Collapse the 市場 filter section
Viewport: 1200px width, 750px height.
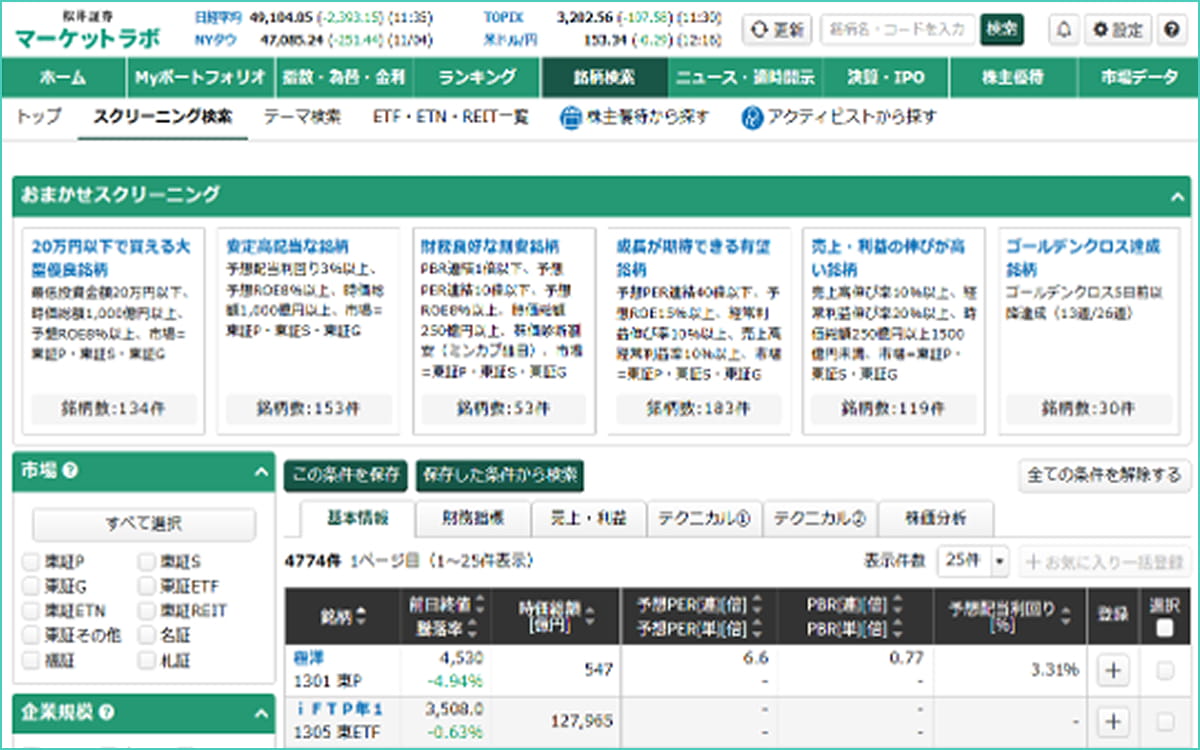tap(260, 471)
